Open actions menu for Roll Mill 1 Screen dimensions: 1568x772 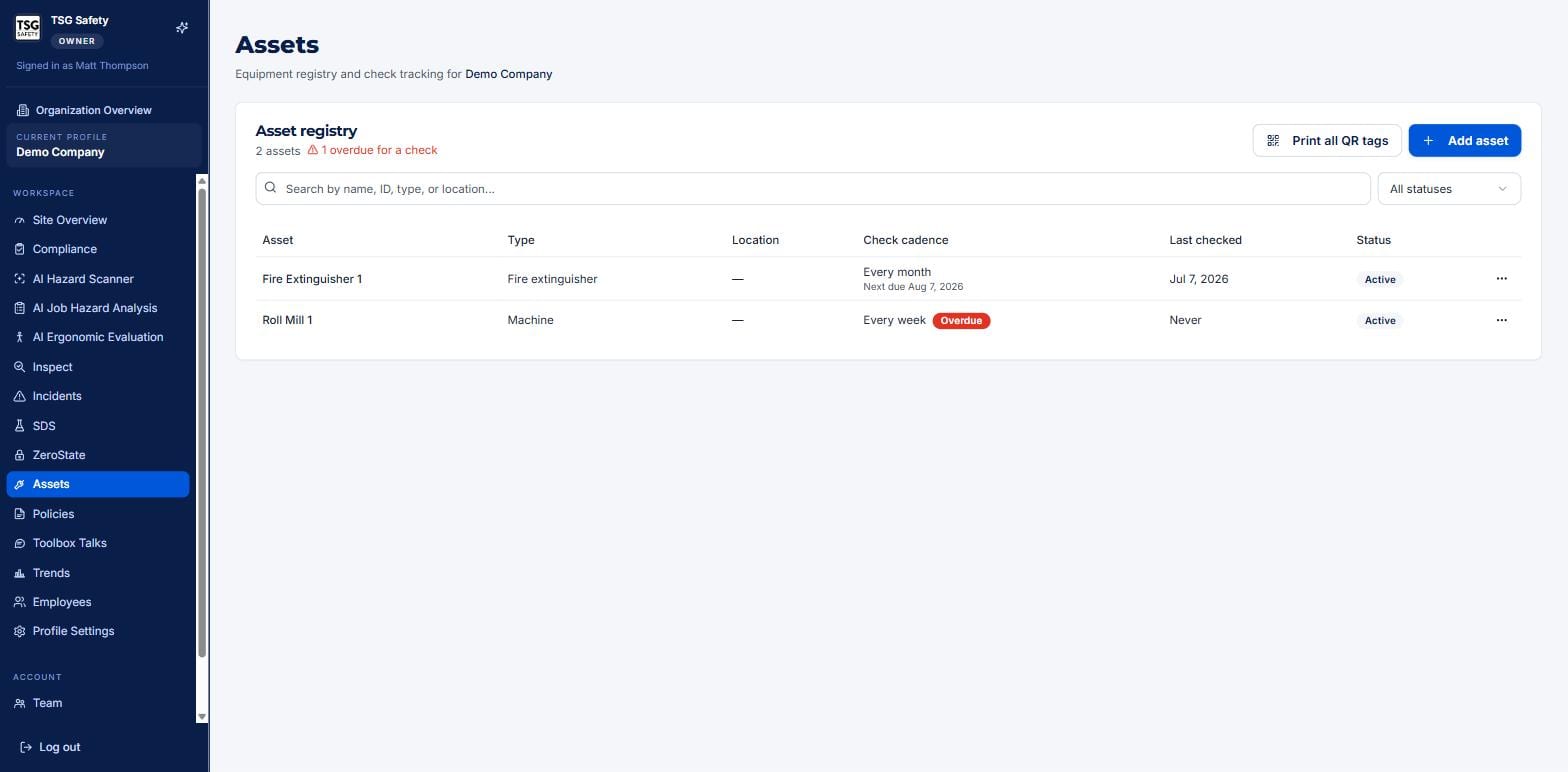1501,320
